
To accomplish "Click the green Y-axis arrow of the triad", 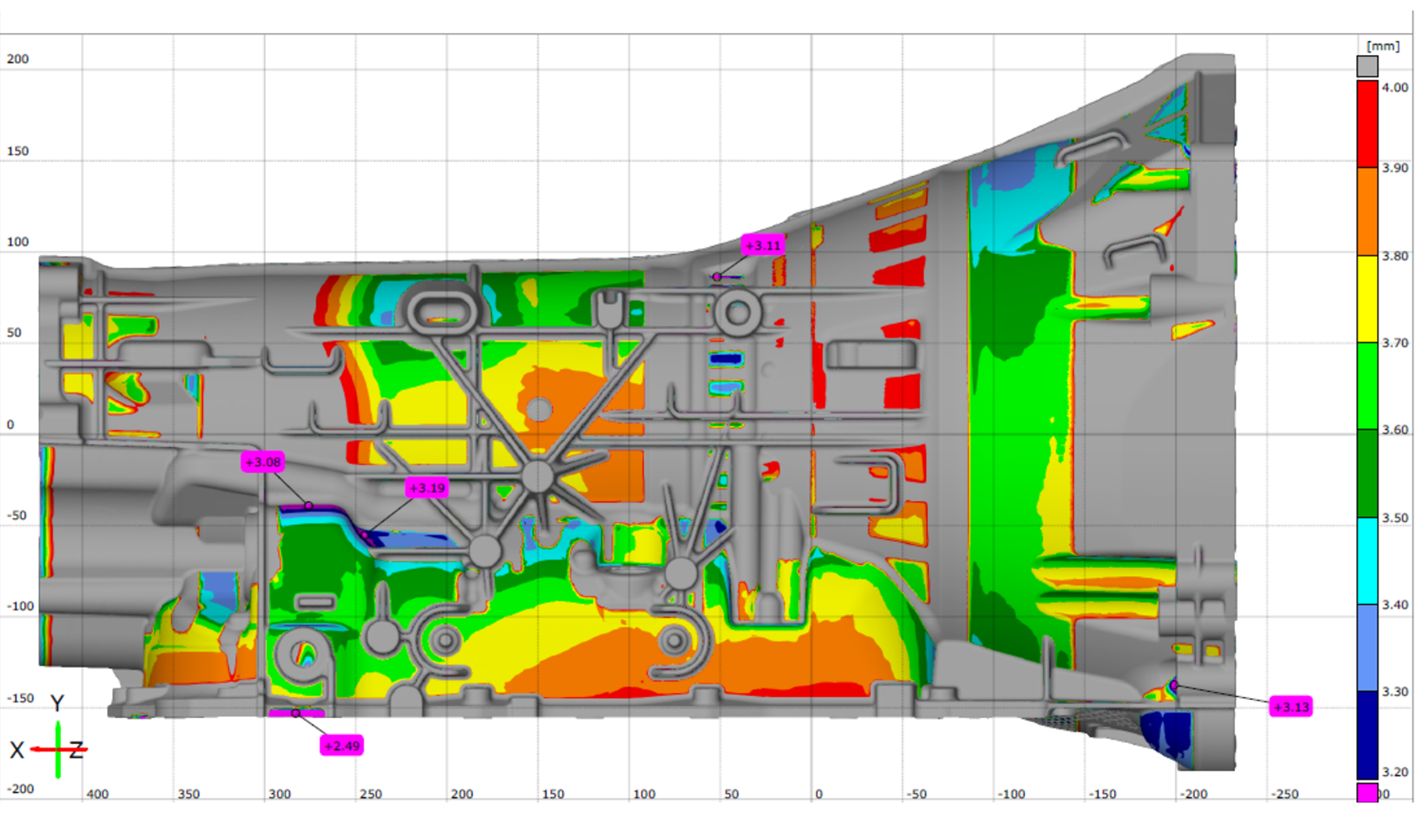I will [x=58, y=748].
